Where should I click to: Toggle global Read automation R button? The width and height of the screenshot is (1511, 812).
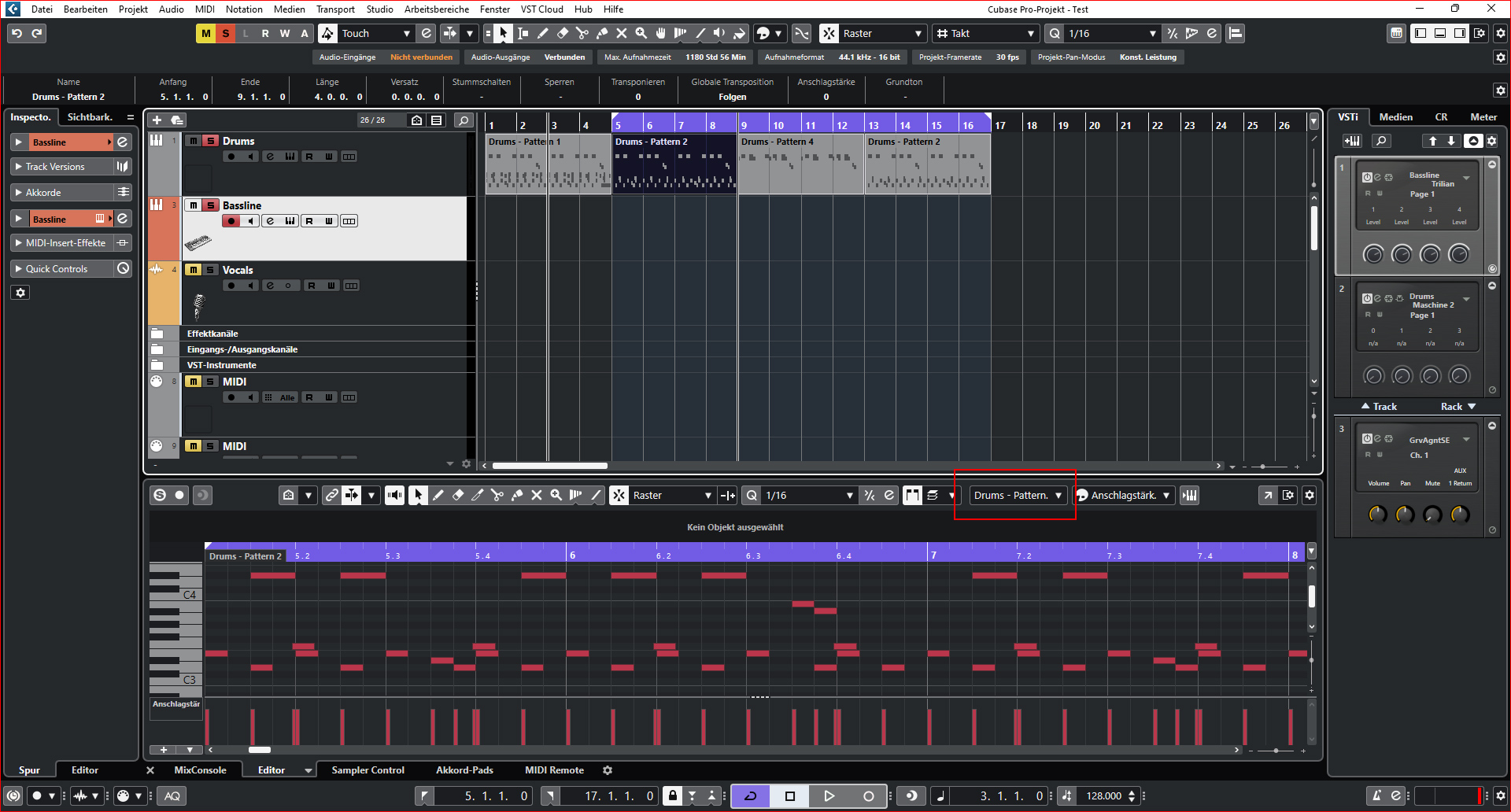pyautogui.click(x=265, y=33)
